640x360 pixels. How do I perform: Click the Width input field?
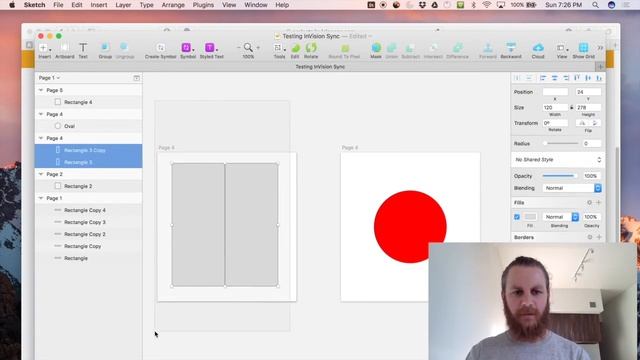[x=555, y=107]
